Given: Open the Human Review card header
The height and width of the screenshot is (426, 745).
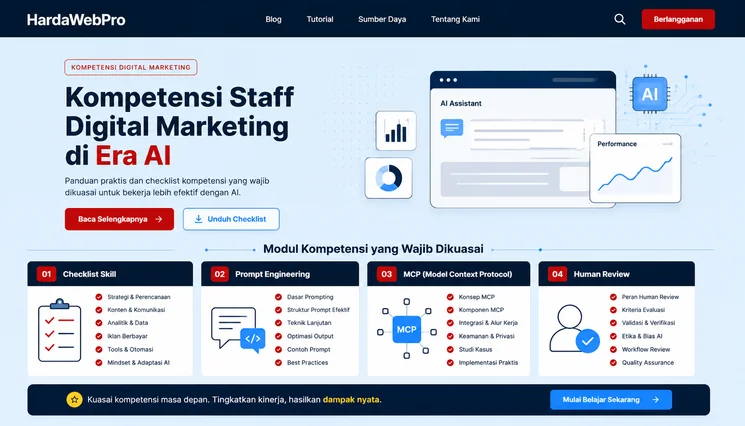Looking at the screenshot, I should (617, 274).
